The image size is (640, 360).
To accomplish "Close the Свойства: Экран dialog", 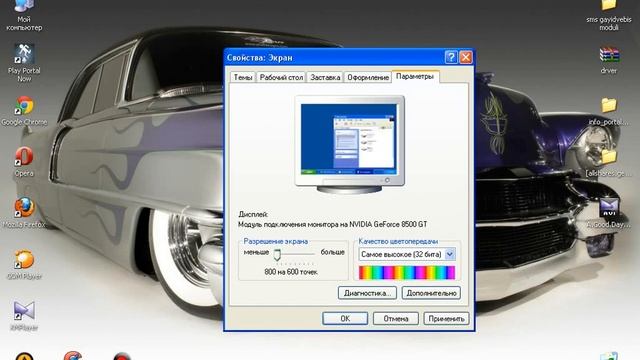I will [466, 57].
